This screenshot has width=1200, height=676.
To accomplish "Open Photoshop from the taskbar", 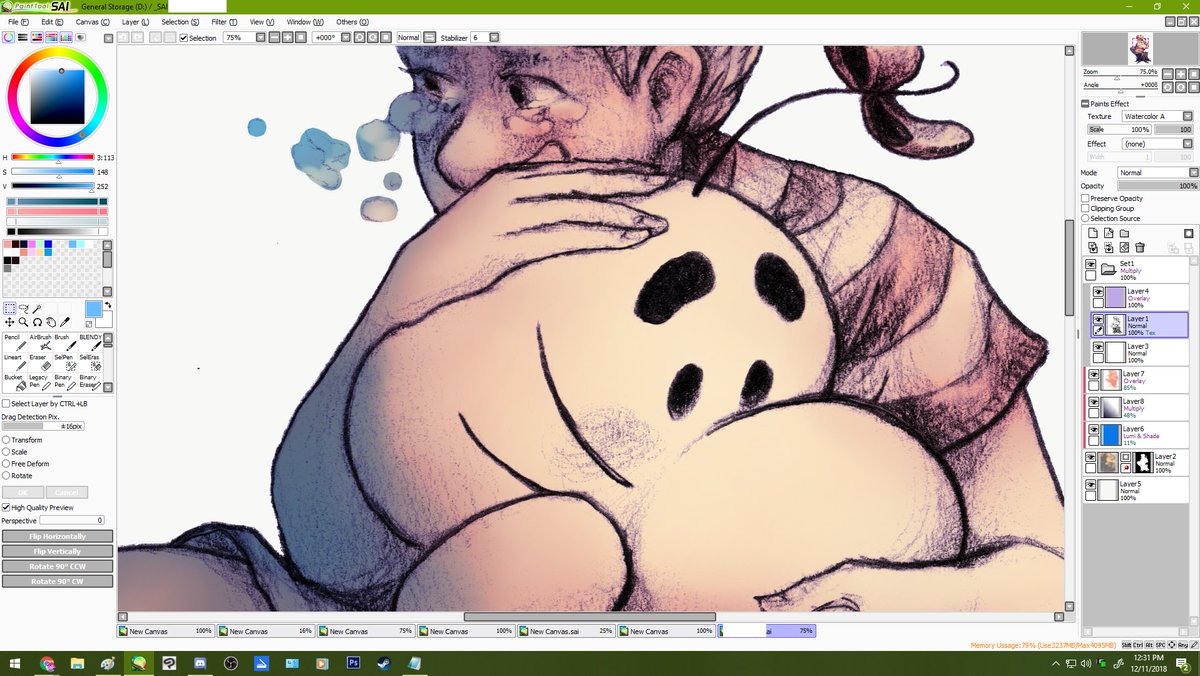I will [x=353, y=663].
